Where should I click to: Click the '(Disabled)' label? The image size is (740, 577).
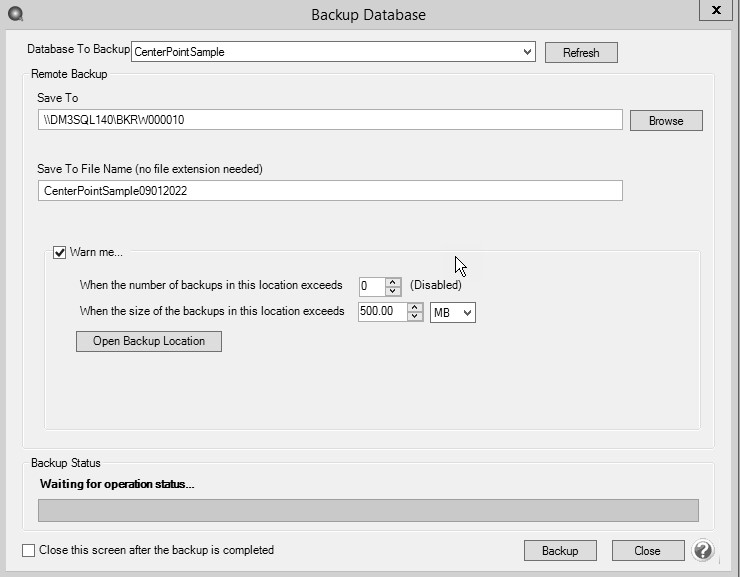[x=436, y=285]
